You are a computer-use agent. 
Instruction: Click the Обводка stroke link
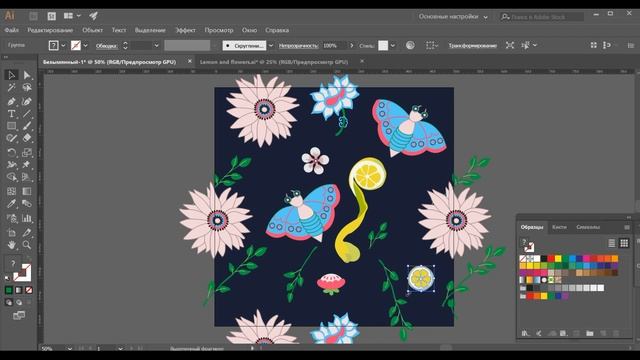(x=106, y=46)
